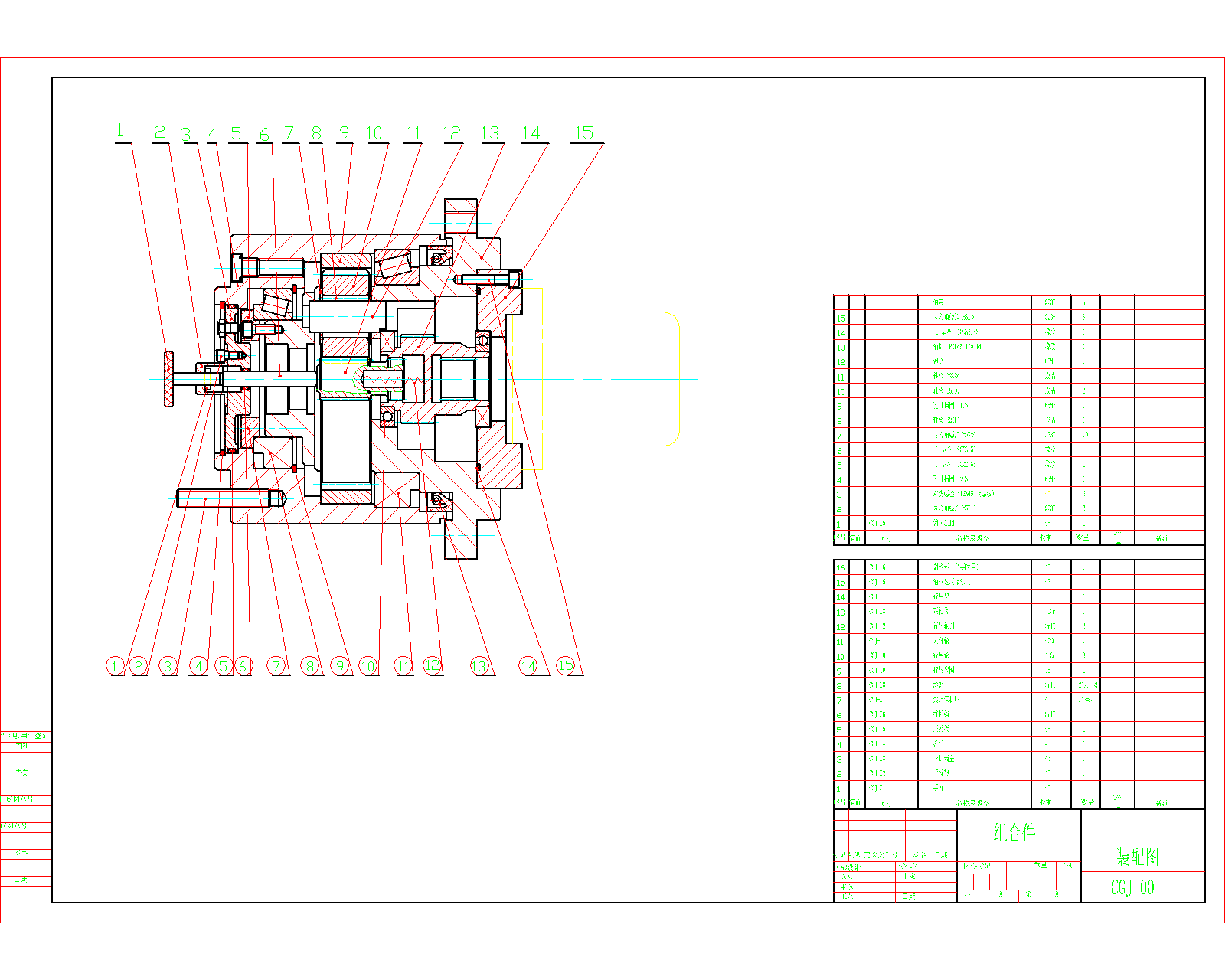The height and width of the screenshot is (980, 1225).
Task: Pick green callout number 12 above the assembly
Action: pos(452,133)
